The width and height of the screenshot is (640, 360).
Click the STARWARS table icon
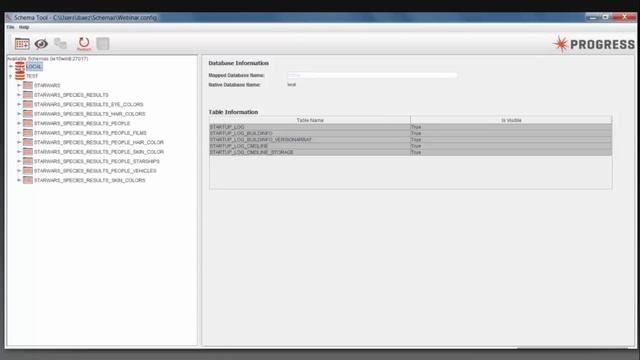click(x=28, y=85)
